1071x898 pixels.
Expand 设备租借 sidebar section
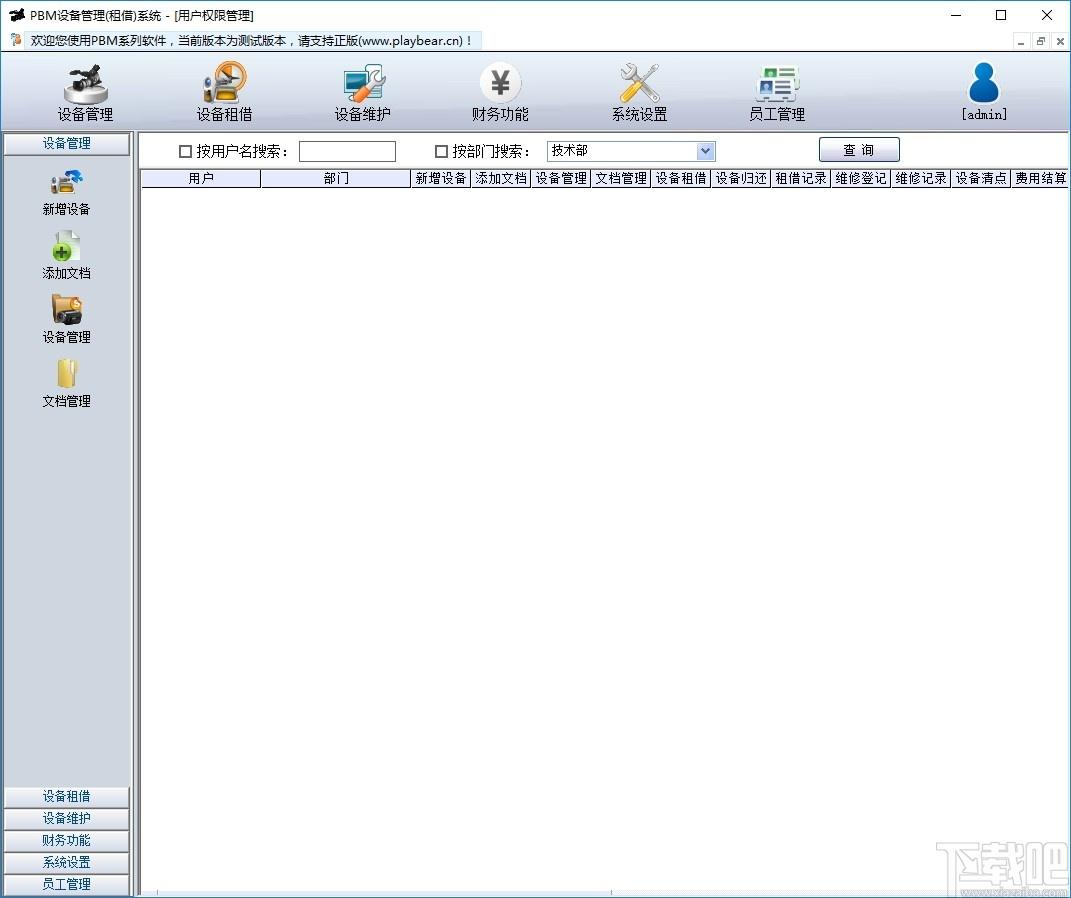click(x=66, y=796)
